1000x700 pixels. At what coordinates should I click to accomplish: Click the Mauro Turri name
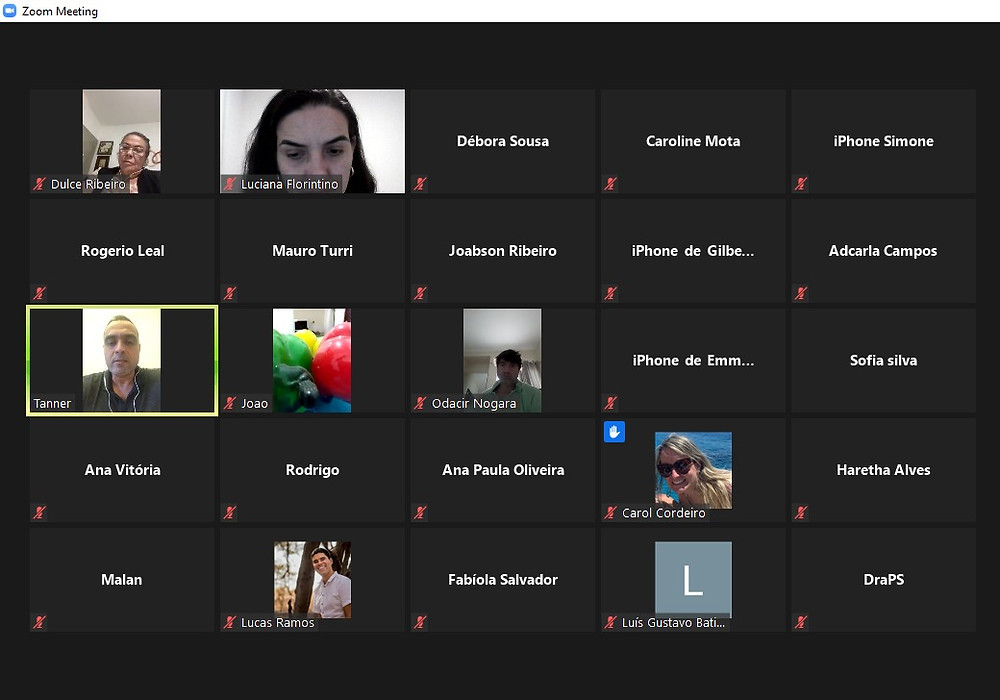click(x=312, y=251)
